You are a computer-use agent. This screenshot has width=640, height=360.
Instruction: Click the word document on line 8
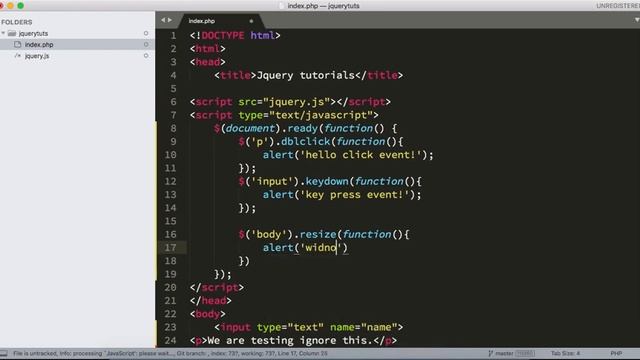[x=250, y=128]
